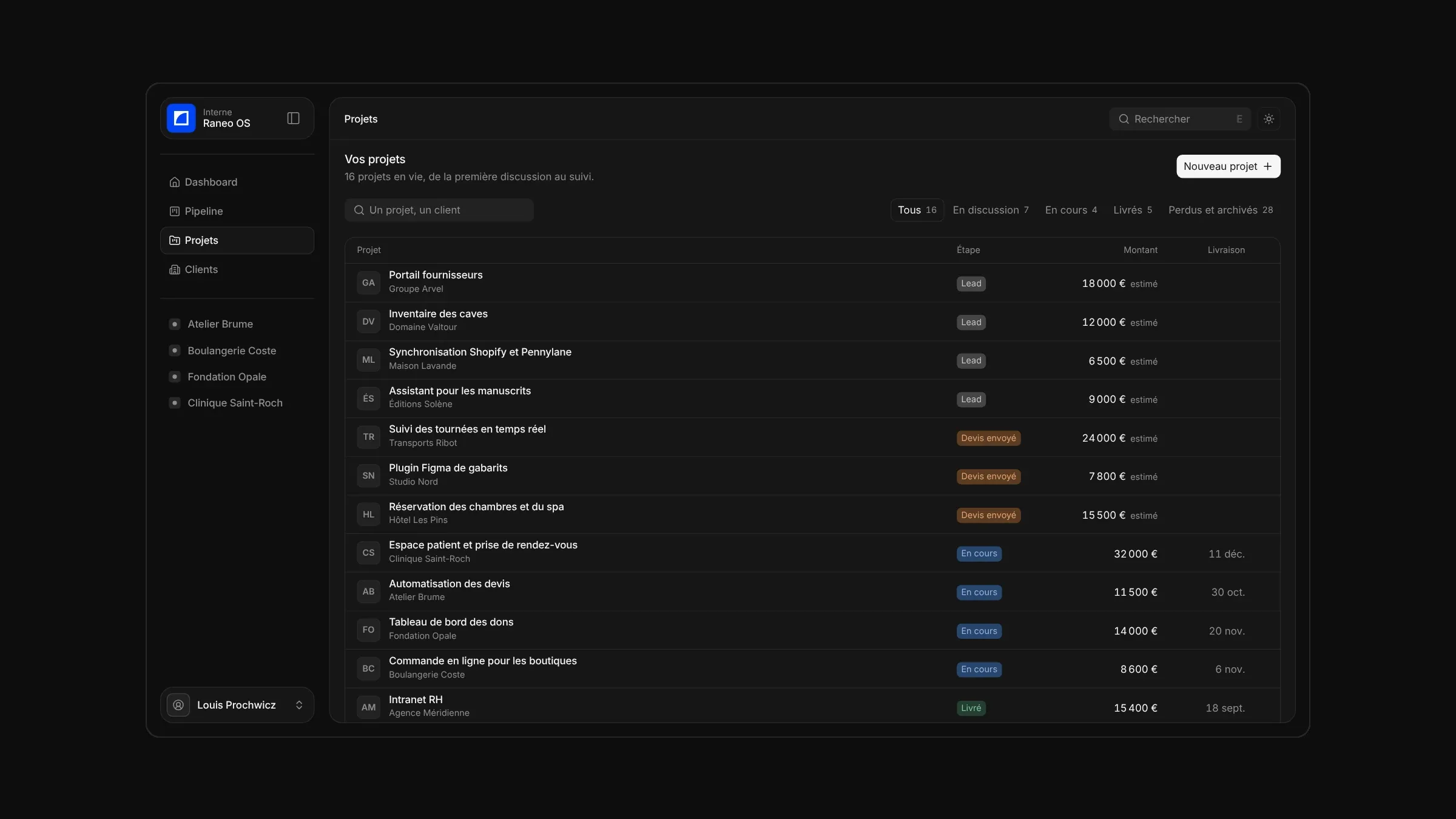
Task: Click the Raneo OS blue logo
Action: pos(181,118)
